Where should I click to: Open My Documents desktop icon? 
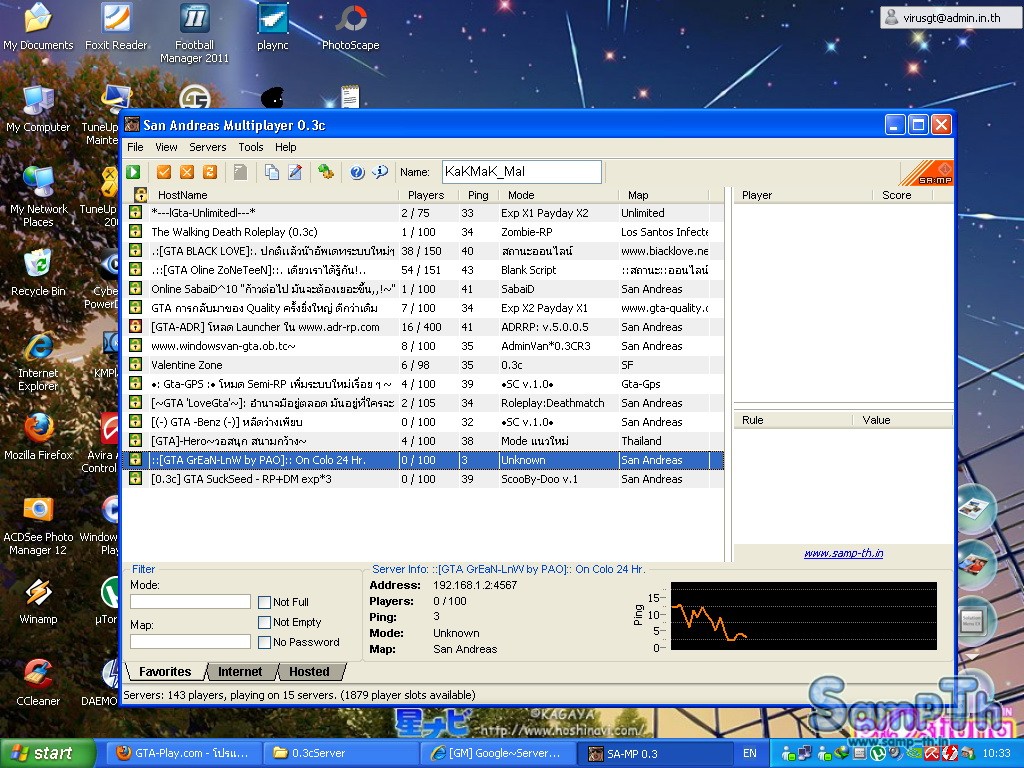38,26
